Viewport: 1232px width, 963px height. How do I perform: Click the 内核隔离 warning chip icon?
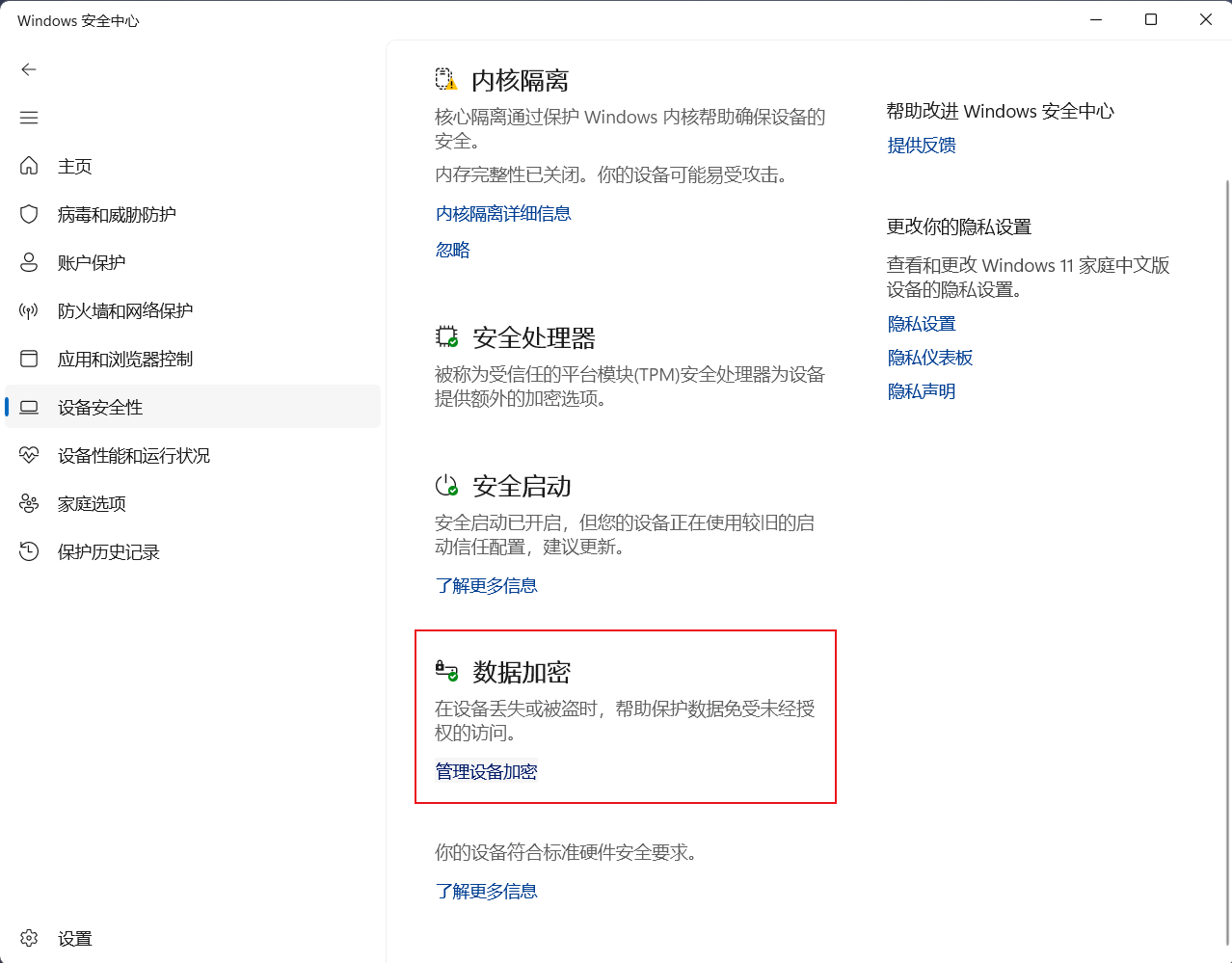(446, 79)
